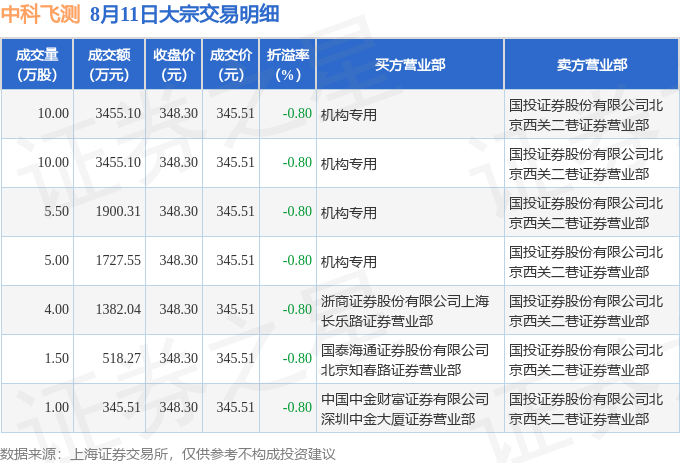Click the 国泰海通证券 北京知春路 buyer cell
This screenshot has height=463, width=680.
410,359
